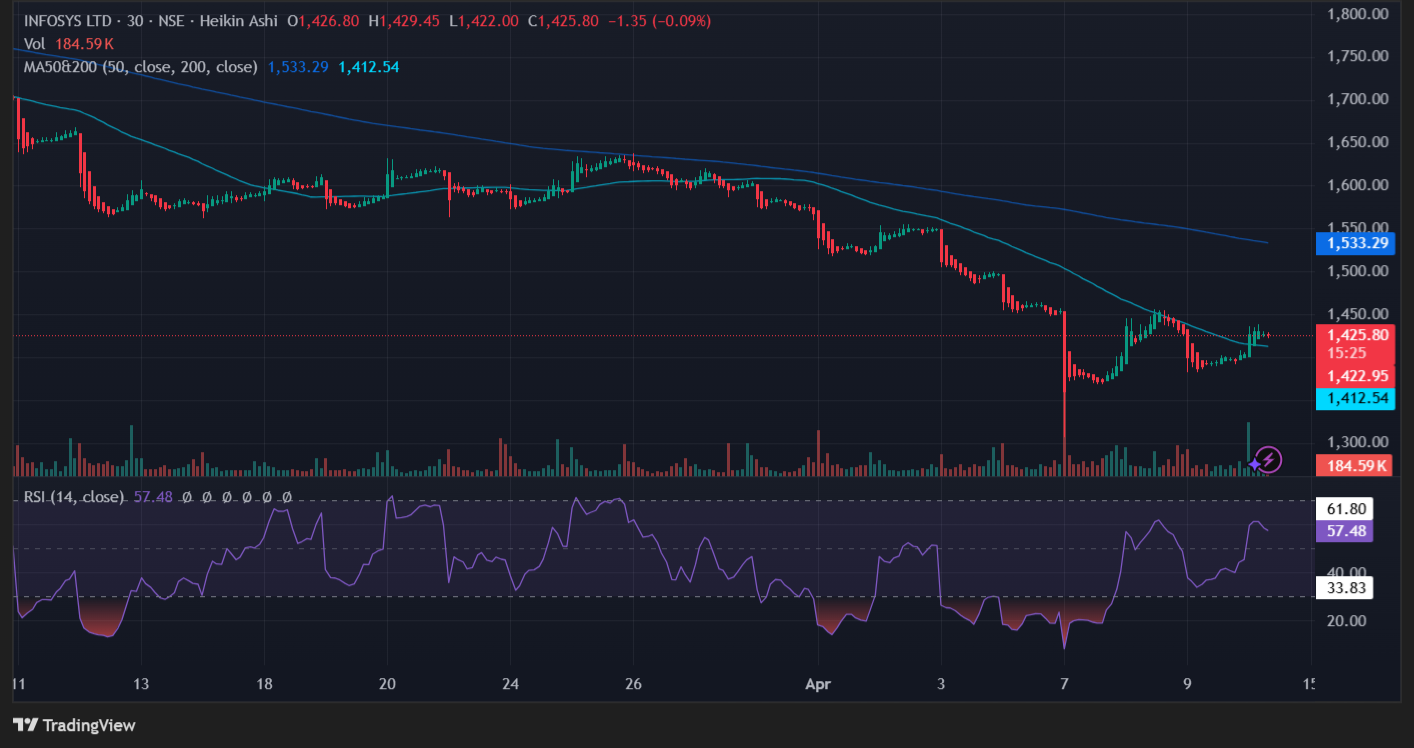1414x748 pixels.
Task: Click the cyan 1,412.54 price scale tag
Action: tap(1355, 398)
